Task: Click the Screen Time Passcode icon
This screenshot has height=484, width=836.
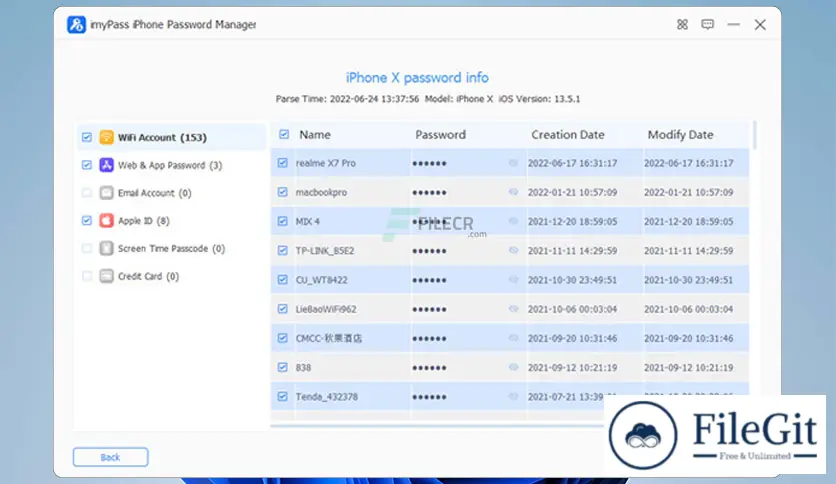Action: pyautogui.click(x=107, y=248)
